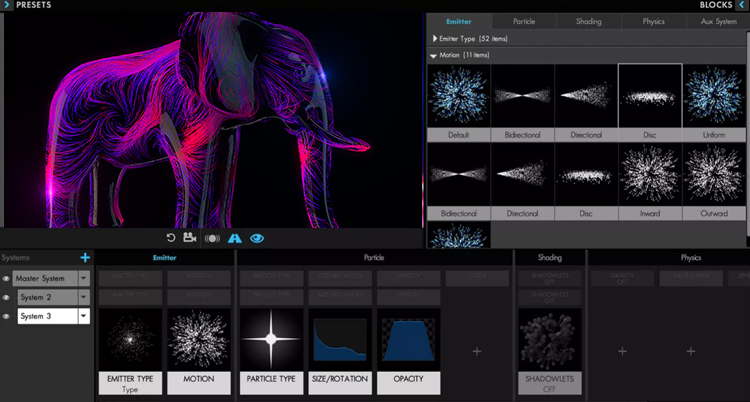Click the empty plus slot after Opacity

pyautogui.click(x=477, y=351)
